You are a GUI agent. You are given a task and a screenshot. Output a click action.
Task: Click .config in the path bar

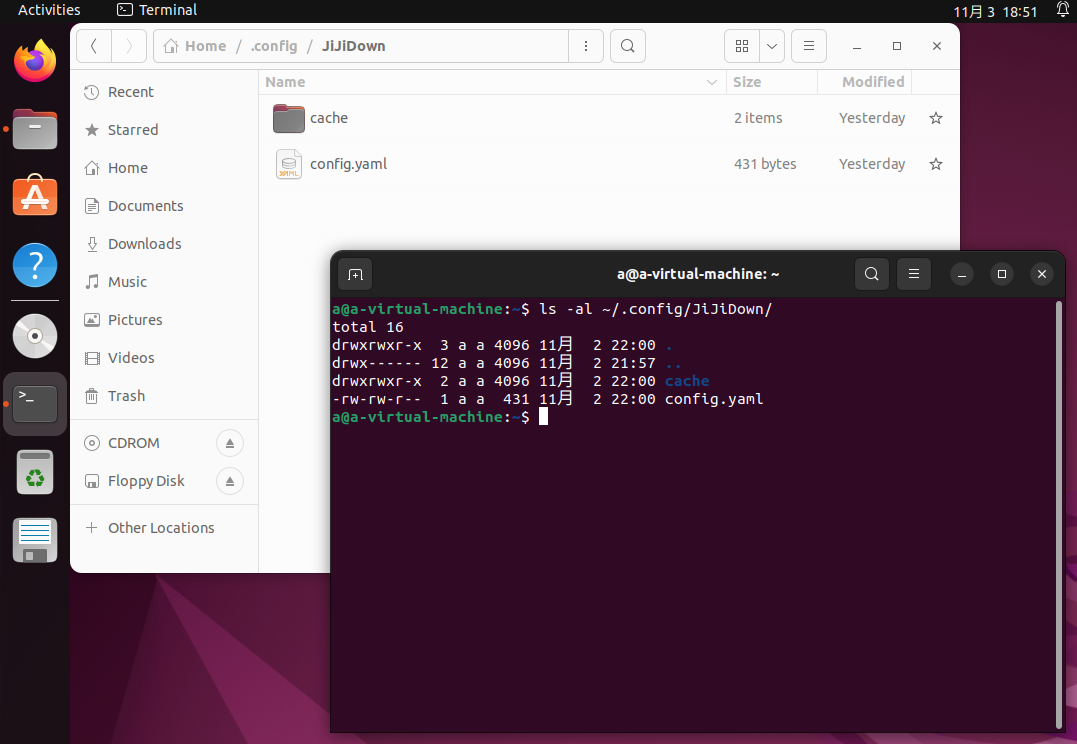coord(273,46)
